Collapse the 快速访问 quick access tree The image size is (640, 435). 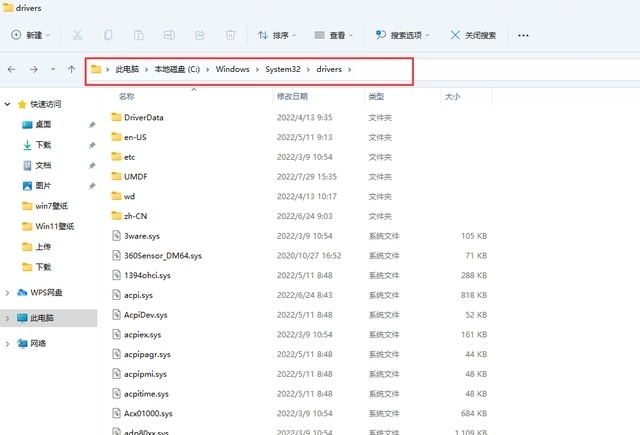click(x=9, y=104)
